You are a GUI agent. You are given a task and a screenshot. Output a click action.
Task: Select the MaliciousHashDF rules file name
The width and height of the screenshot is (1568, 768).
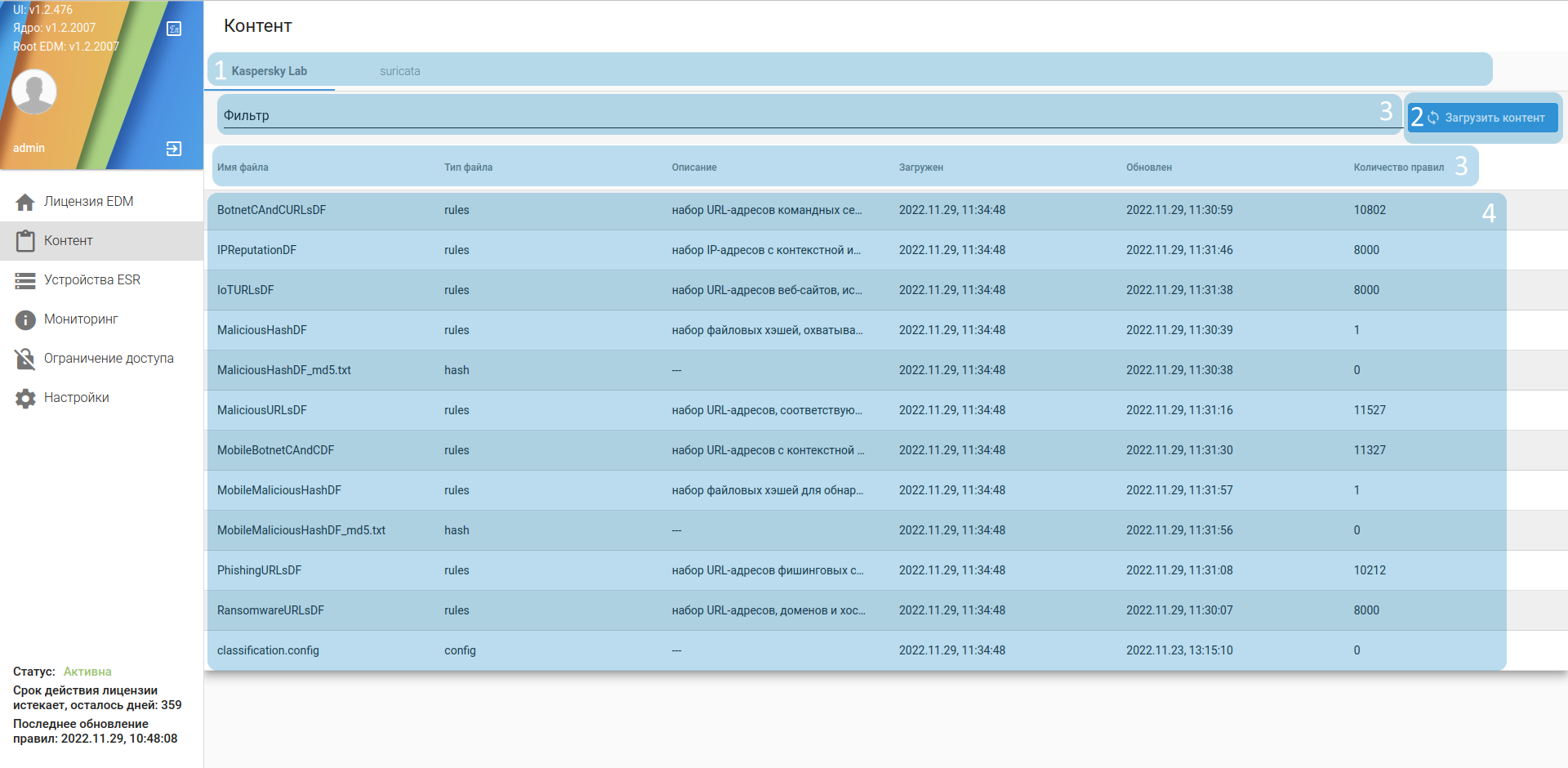(x=262, y=330)
